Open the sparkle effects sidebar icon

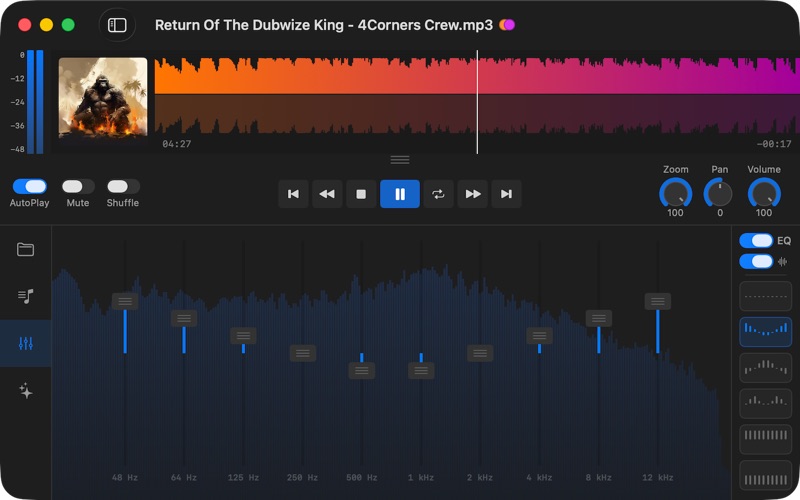click(26, 391)
